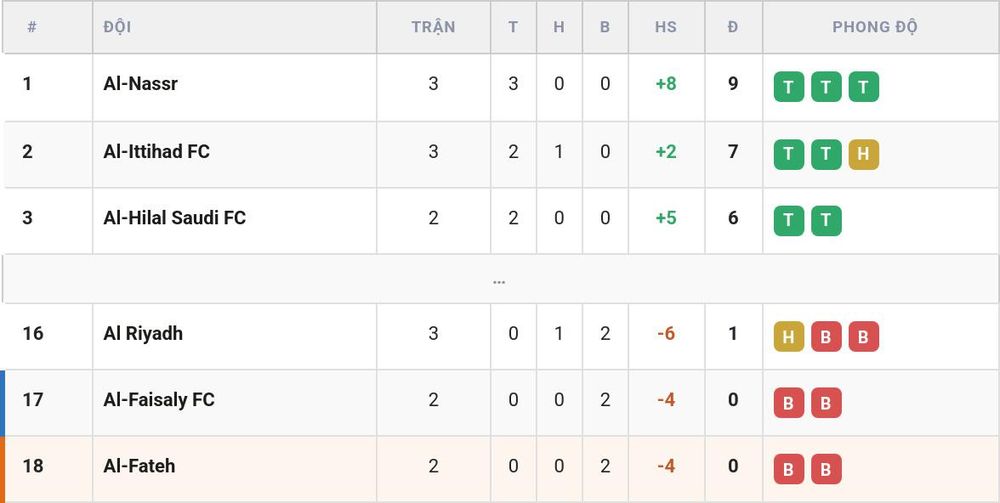Image resolution: width=1000 pixels, height=503 pixels.
Task: Click Al-Faisaly FC's first red B badge
Action: tap(788, 403)
